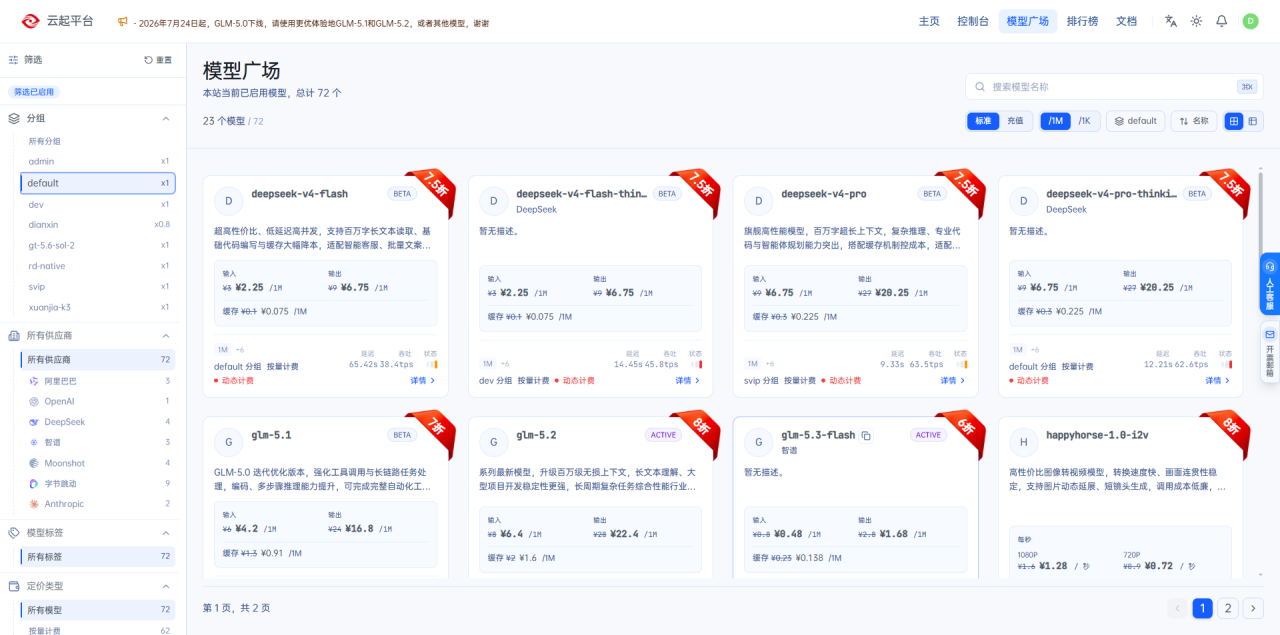The height and width of the screenshot is (635, 1280).
Task: Go to next page arrow
Action: coord(1253,608)
